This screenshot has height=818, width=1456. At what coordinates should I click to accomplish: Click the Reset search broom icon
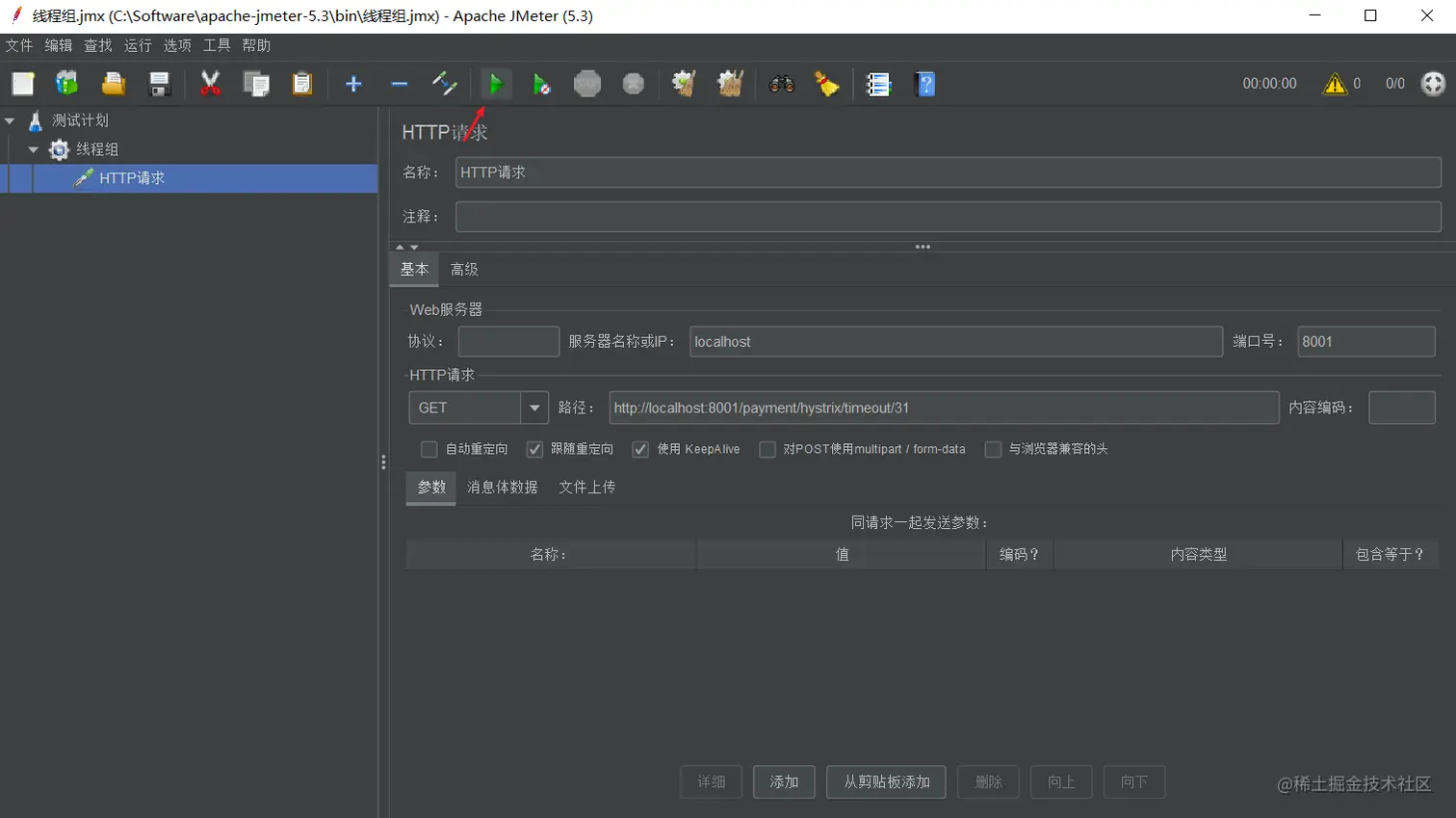click(827, 84)
